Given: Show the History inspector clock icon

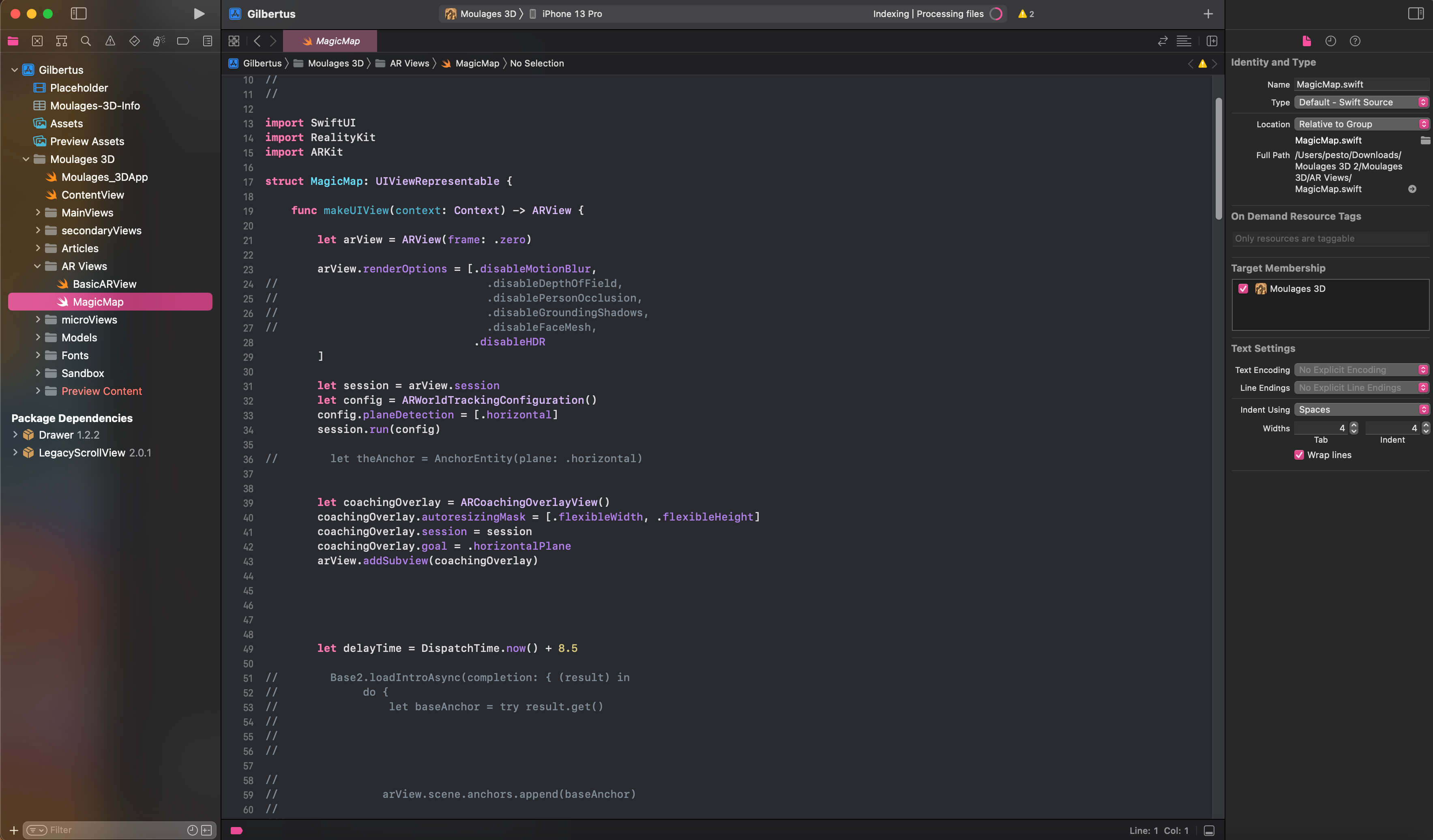Looking at the screenshot, I should pyautogui.click(x=1330, y=41).
